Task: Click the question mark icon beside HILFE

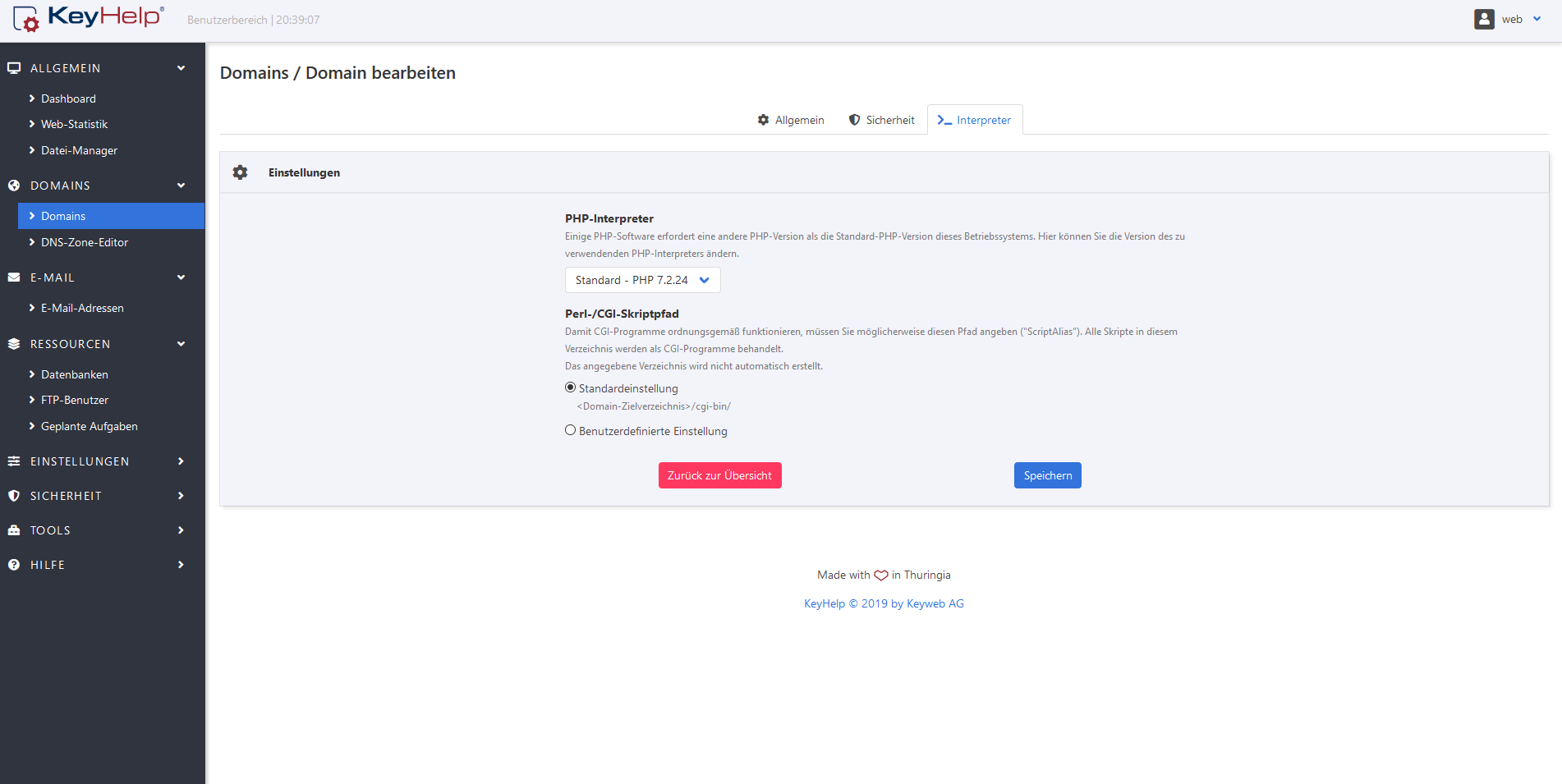Action: coord(14,565)
